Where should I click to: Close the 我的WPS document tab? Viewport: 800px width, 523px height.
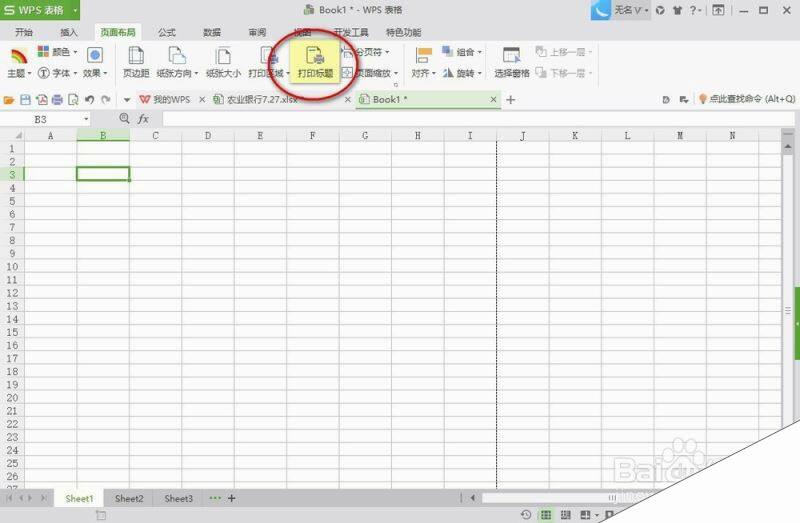pyautogui.click(x=202, y=99)
